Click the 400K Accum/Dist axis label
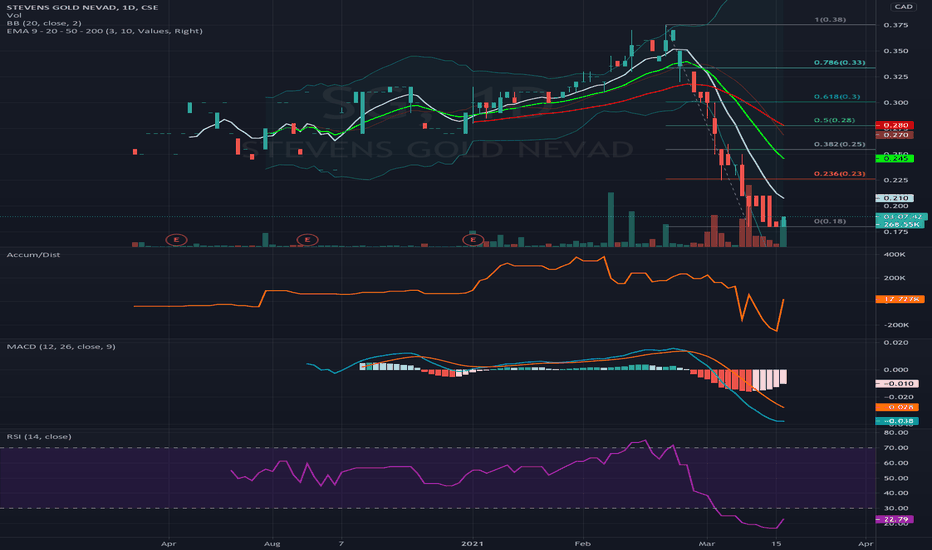The width and height of the screenshot is (932, 550). click(895, 254)
